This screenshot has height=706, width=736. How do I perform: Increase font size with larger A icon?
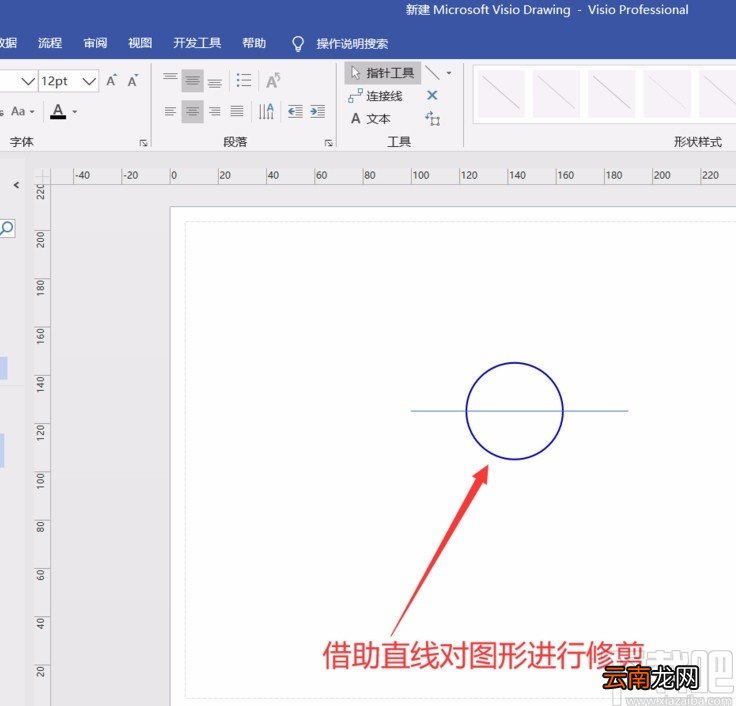point(111,81)
